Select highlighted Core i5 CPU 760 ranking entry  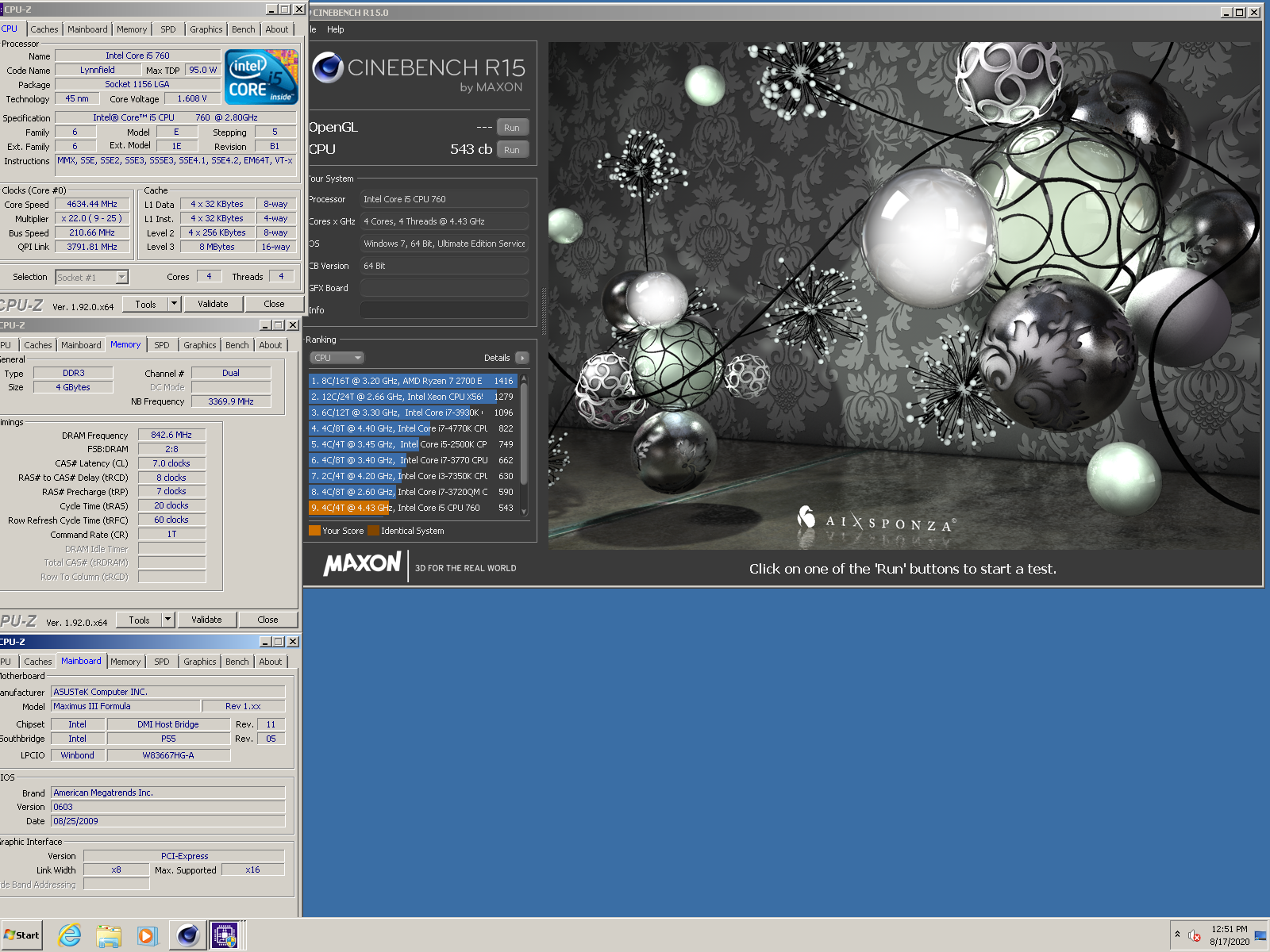(x=413, y=508)
